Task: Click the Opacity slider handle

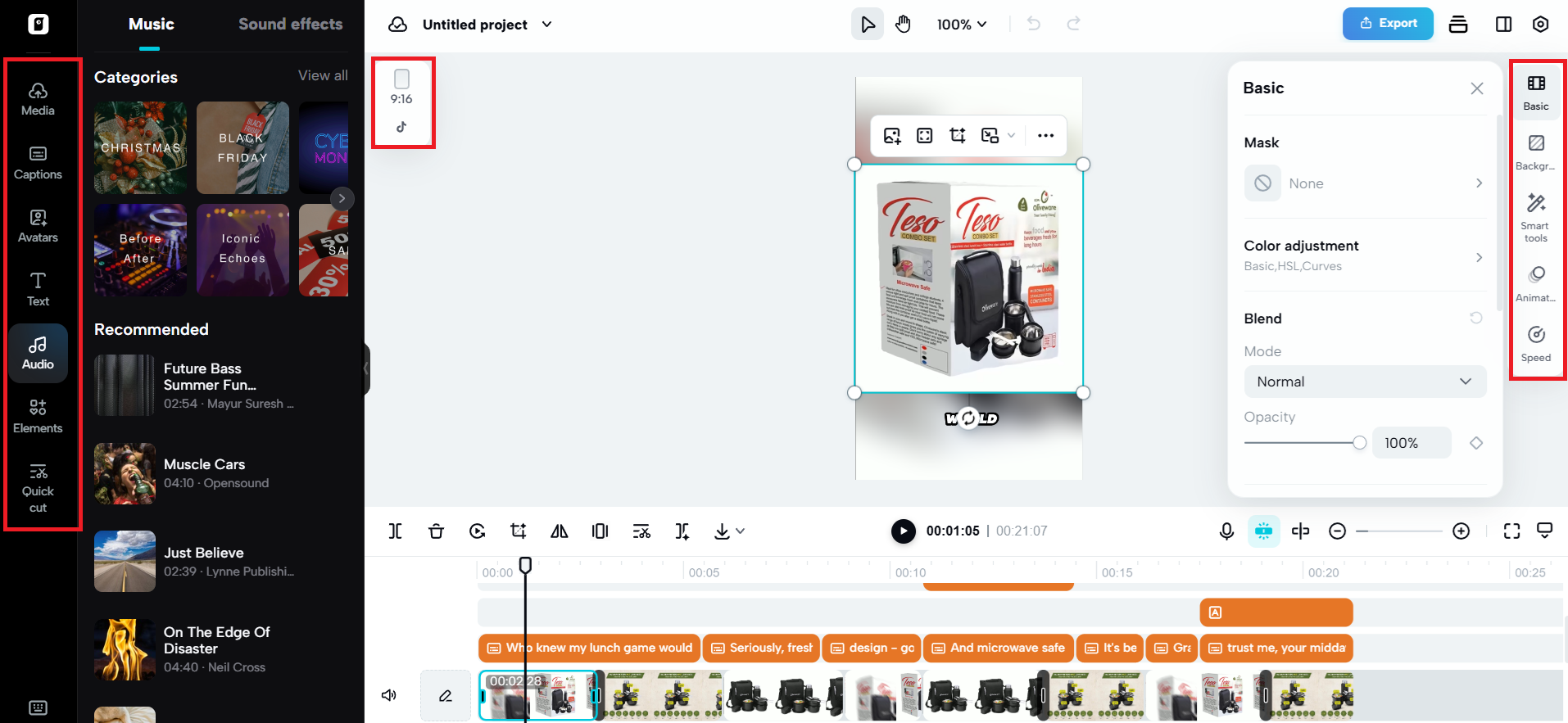Action: click(x=1360, y=443)
